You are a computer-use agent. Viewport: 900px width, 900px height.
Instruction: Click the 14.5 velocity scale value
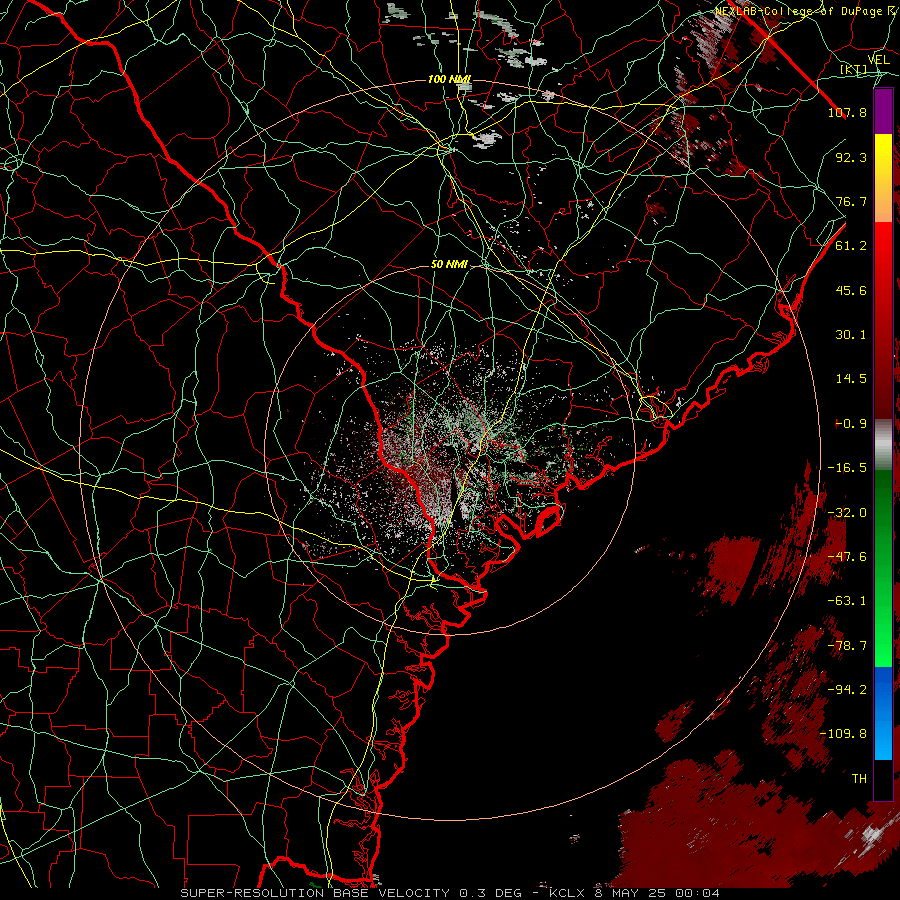[851, 379]
